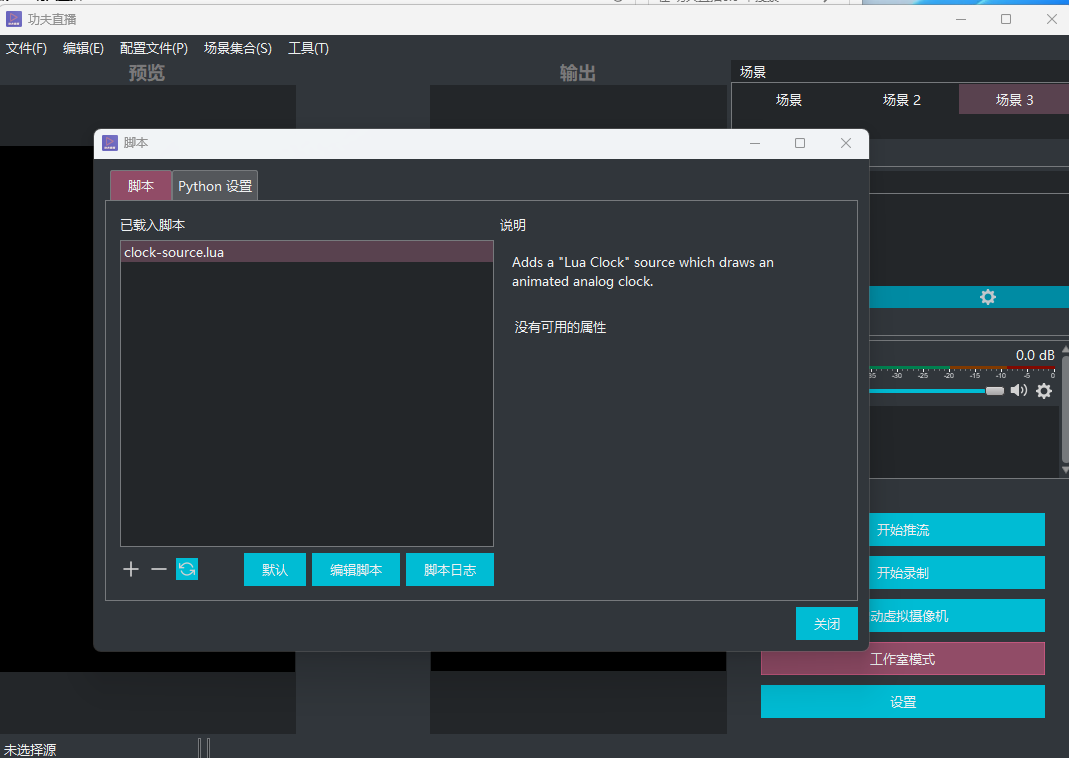Reload scripts using the refresh icon
The image size is (1069, 758).
187,569
